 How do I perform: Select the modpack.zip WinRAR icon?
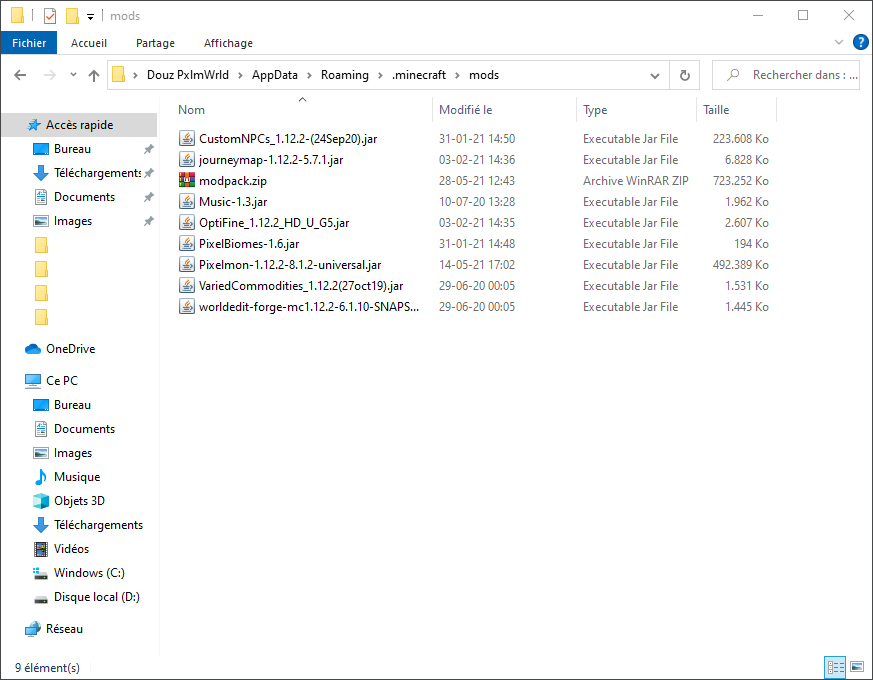[187, 180]
